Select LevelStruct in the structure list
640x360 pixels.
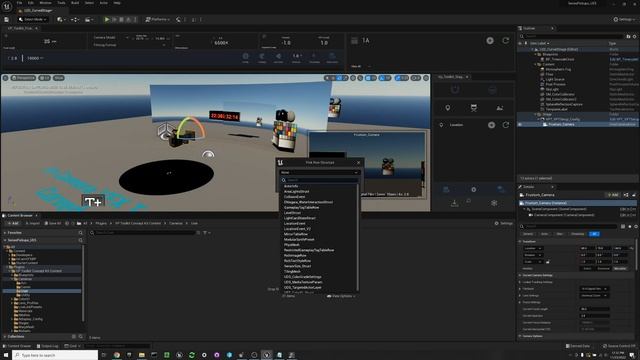point(292,213)
